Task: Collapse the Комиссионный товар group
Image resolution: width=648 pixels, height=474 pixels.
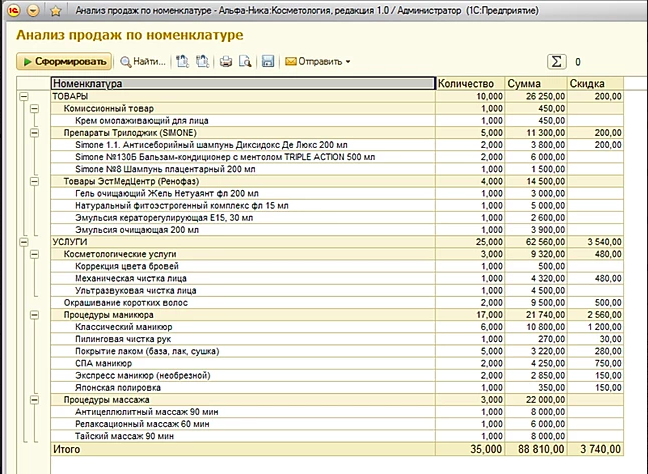Action: tap(34, 108)
